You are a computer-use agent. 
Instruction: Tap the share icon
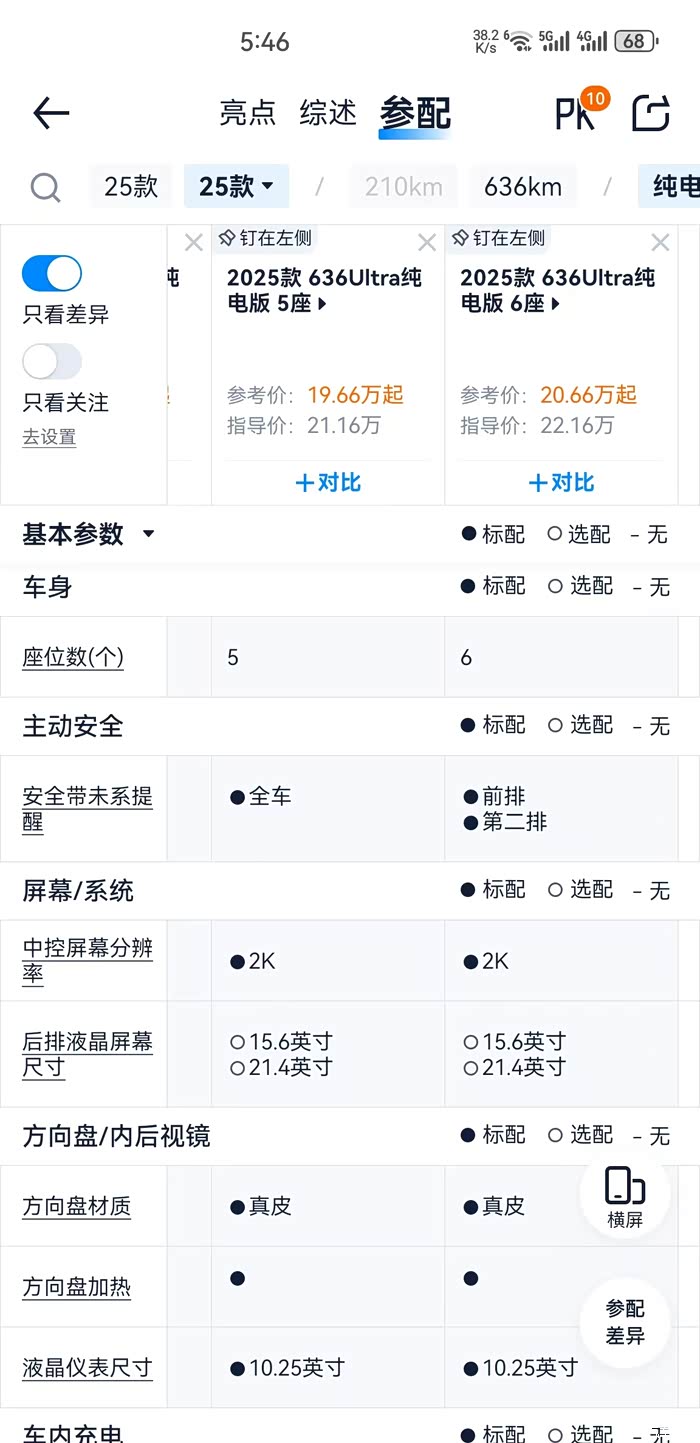point(651,113)
